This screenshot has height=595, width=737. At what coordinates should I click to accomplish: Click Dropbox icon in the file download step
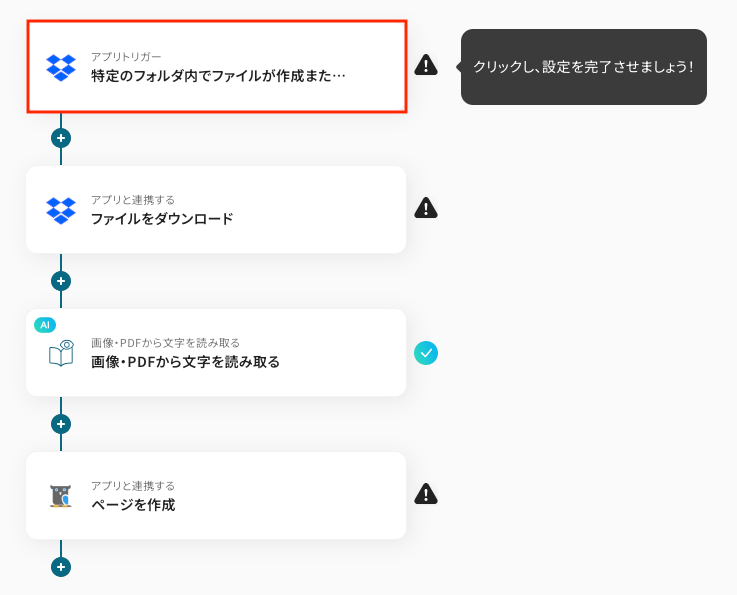(x=61, y=210)
